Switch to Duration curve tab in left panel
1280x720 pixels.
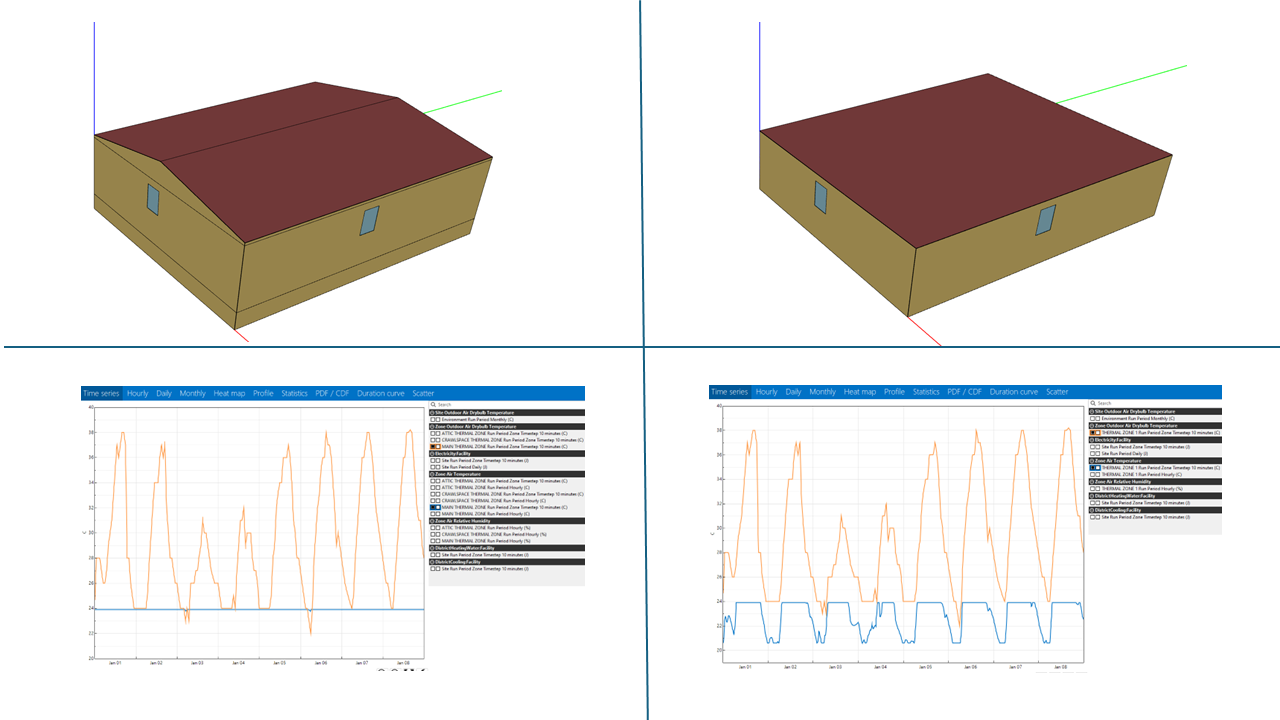(381, 393)
